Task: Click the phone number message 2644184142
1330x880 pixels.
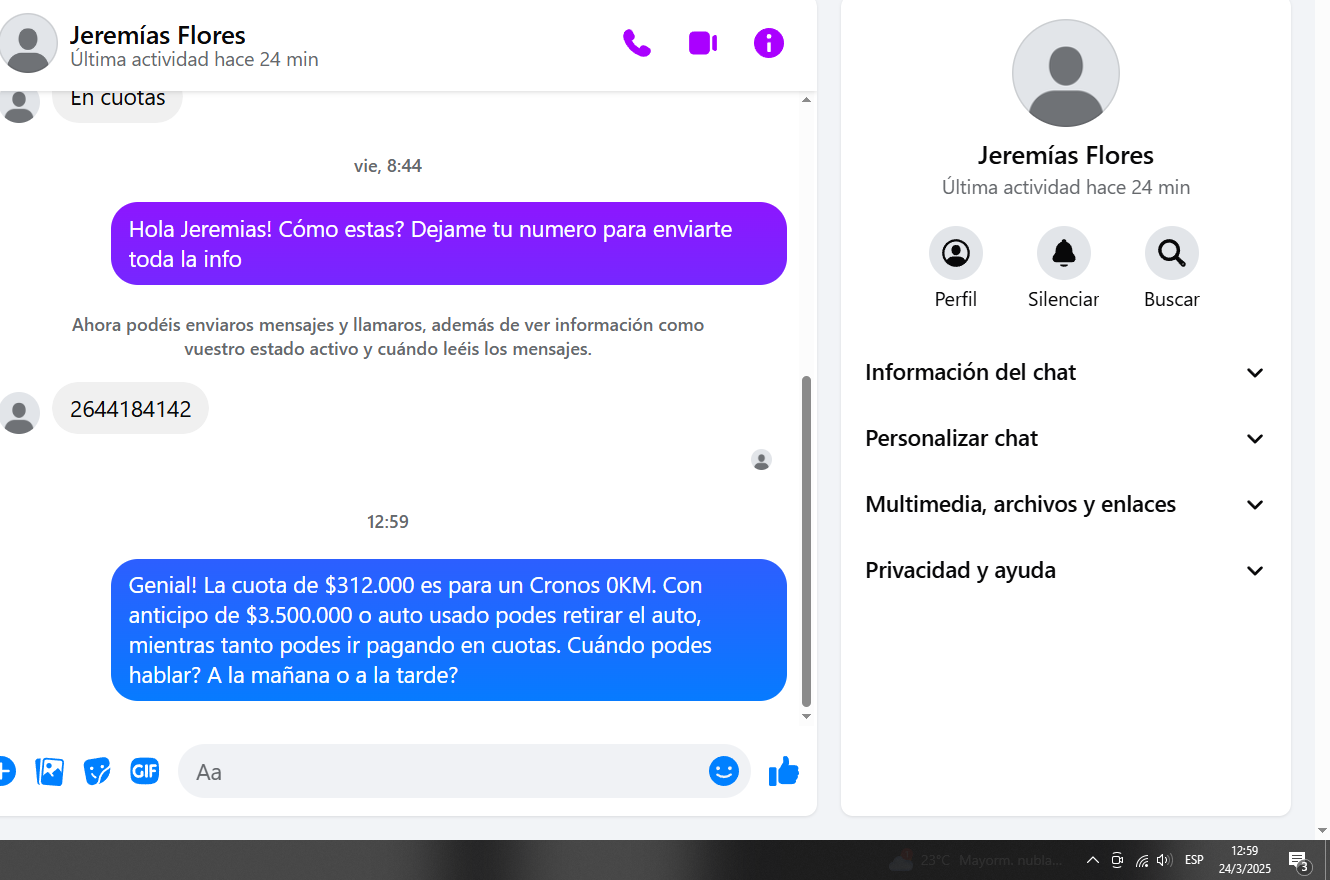Action: coord(130,408)
